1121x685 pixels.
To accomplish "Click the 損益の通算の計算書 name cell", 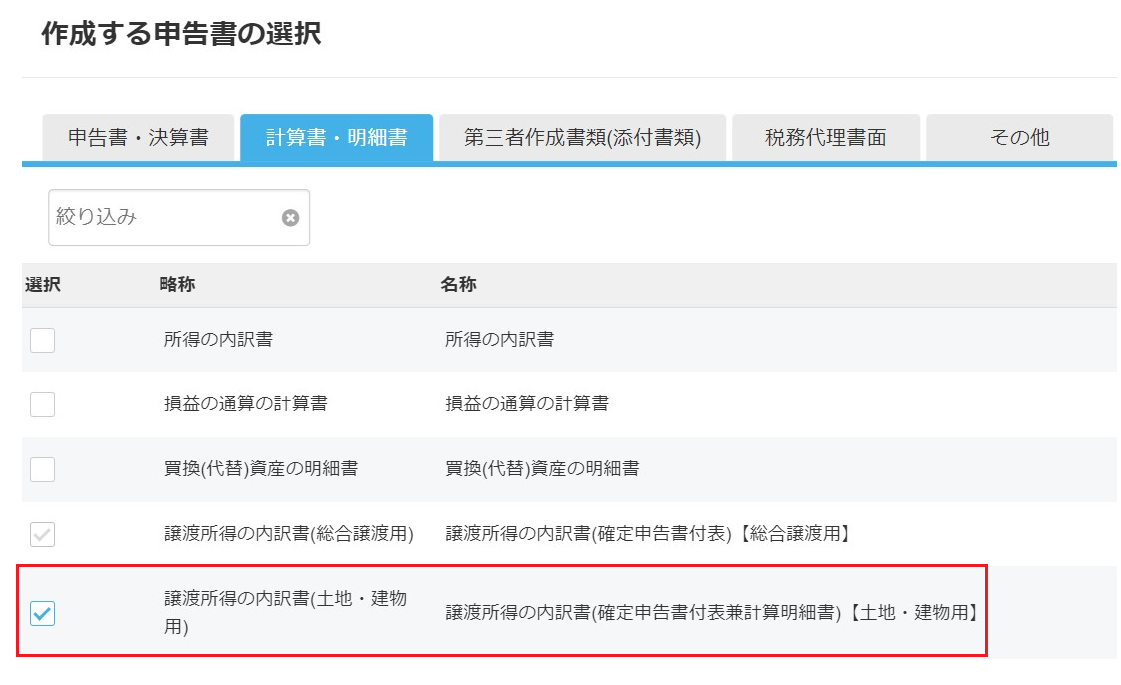I will [527, 405].
